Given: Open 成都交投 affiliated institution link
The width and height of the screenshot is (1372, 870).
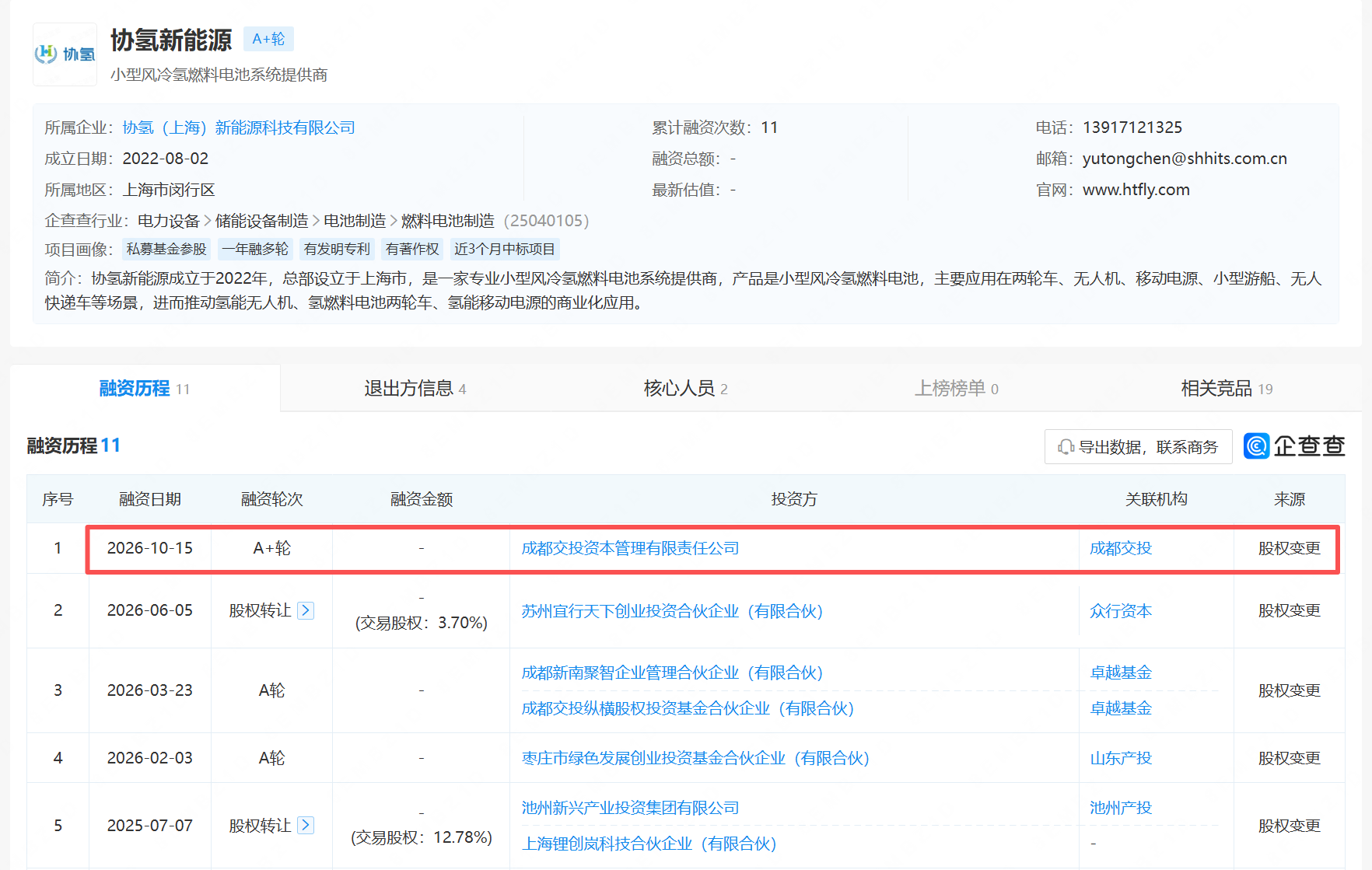Looking at the screenshot, I should tap(1121, 548).
